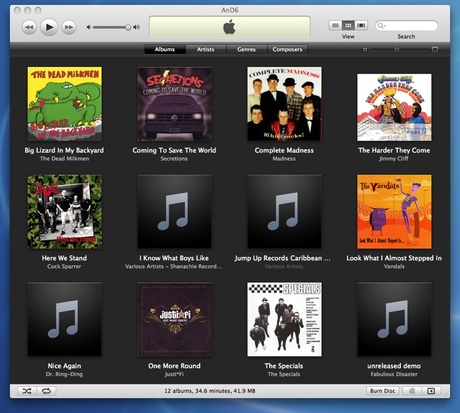The width and height of the screenshot is (460, 413).
Task: Click artist name 'Dr. Ring-Ding'
Action: pyautogui.click(x=64, y=374)
